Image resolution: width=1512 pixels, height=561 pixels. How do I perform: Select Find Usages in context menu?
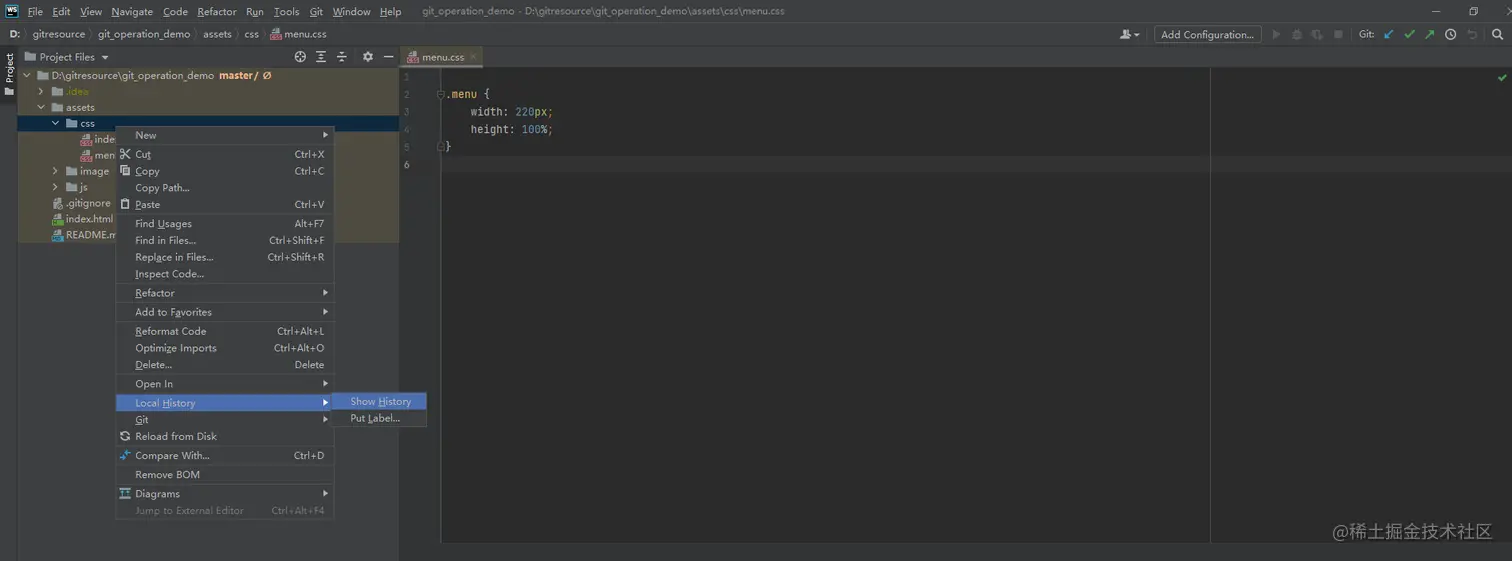[x=225, y=224]
